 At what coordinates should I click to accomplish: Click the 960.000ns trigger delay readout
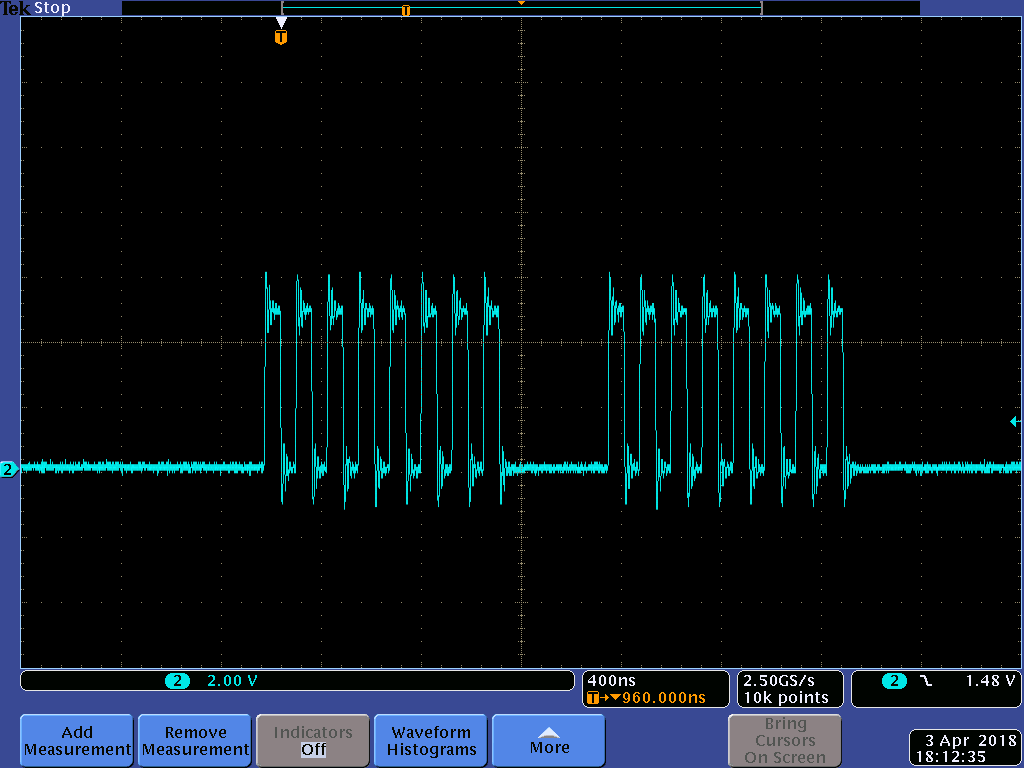click(665, 697)
